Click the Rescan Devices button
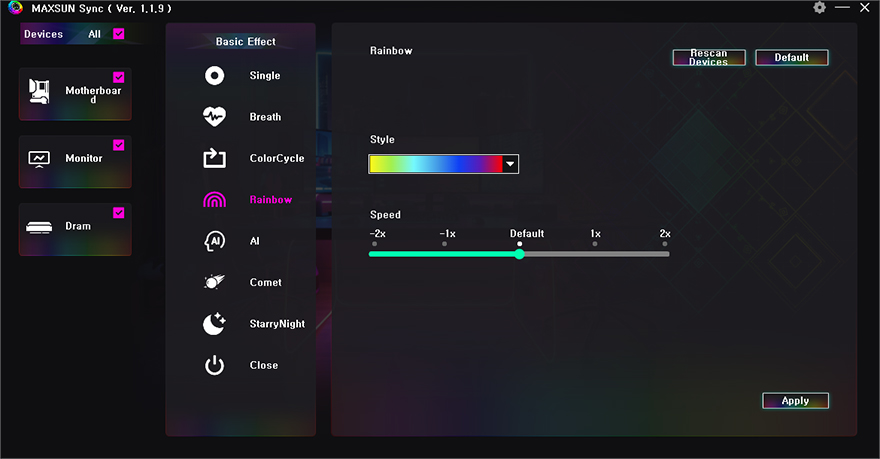Screen dimensions: 880x459 click(x=709, y=57)
